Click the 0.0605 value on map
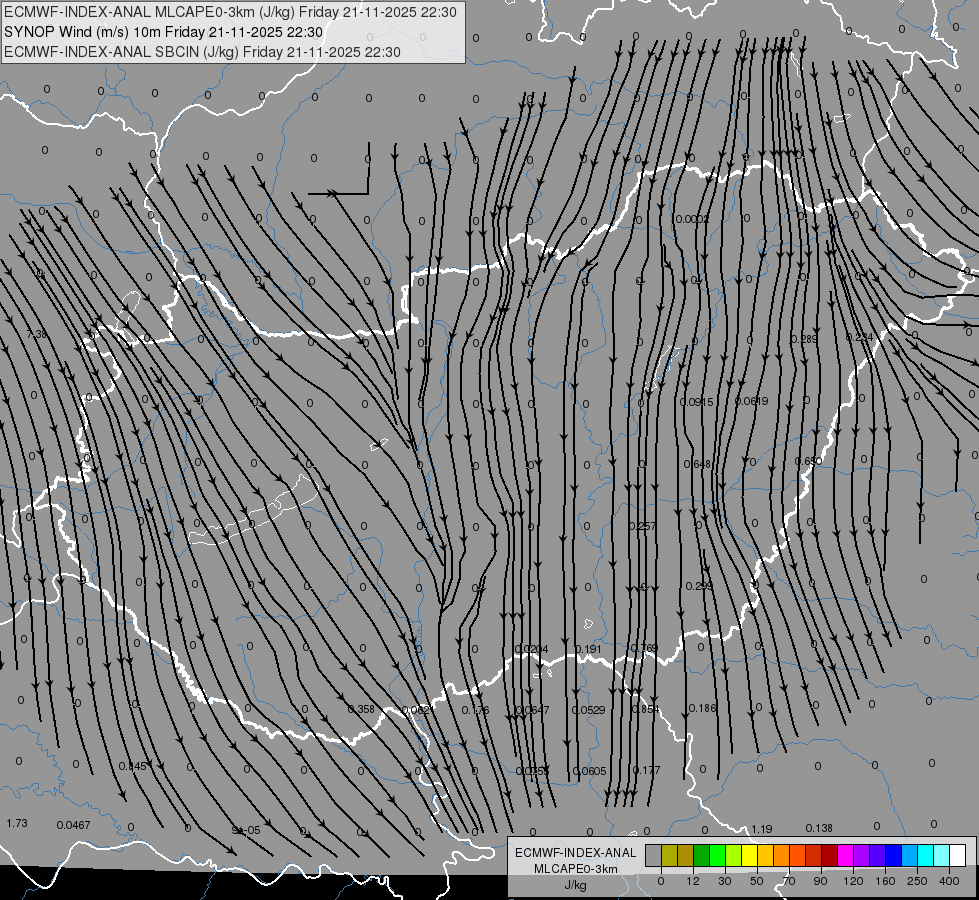This screenshot has height=900, width=979. click(589, 771)
